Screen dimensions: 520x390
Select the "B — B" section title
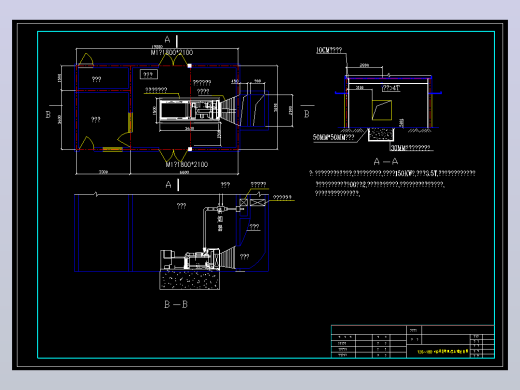click(176, 304)
